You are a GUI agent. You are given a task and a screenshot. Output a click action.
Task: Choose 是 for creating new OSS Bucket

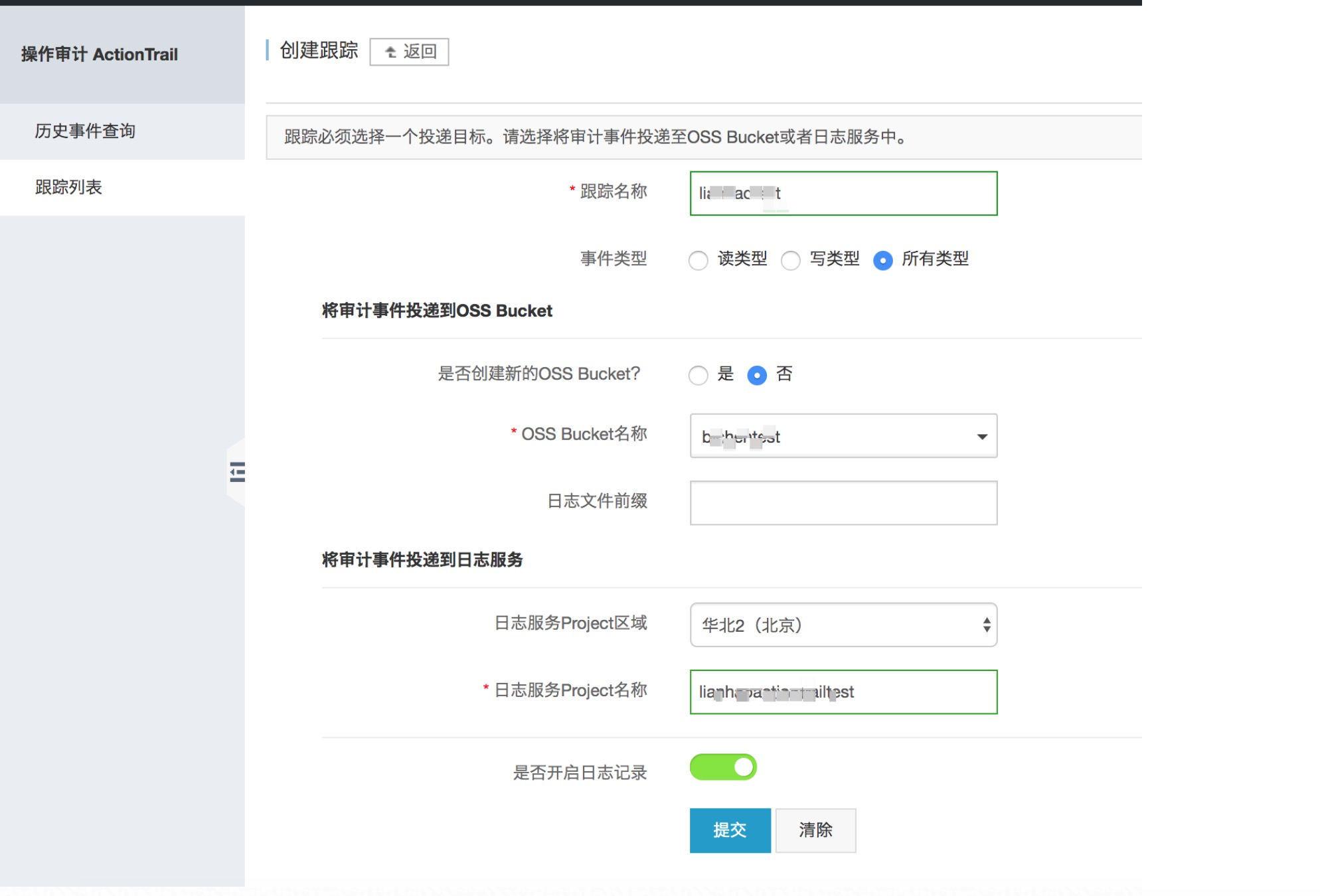(x=698, y=375)
